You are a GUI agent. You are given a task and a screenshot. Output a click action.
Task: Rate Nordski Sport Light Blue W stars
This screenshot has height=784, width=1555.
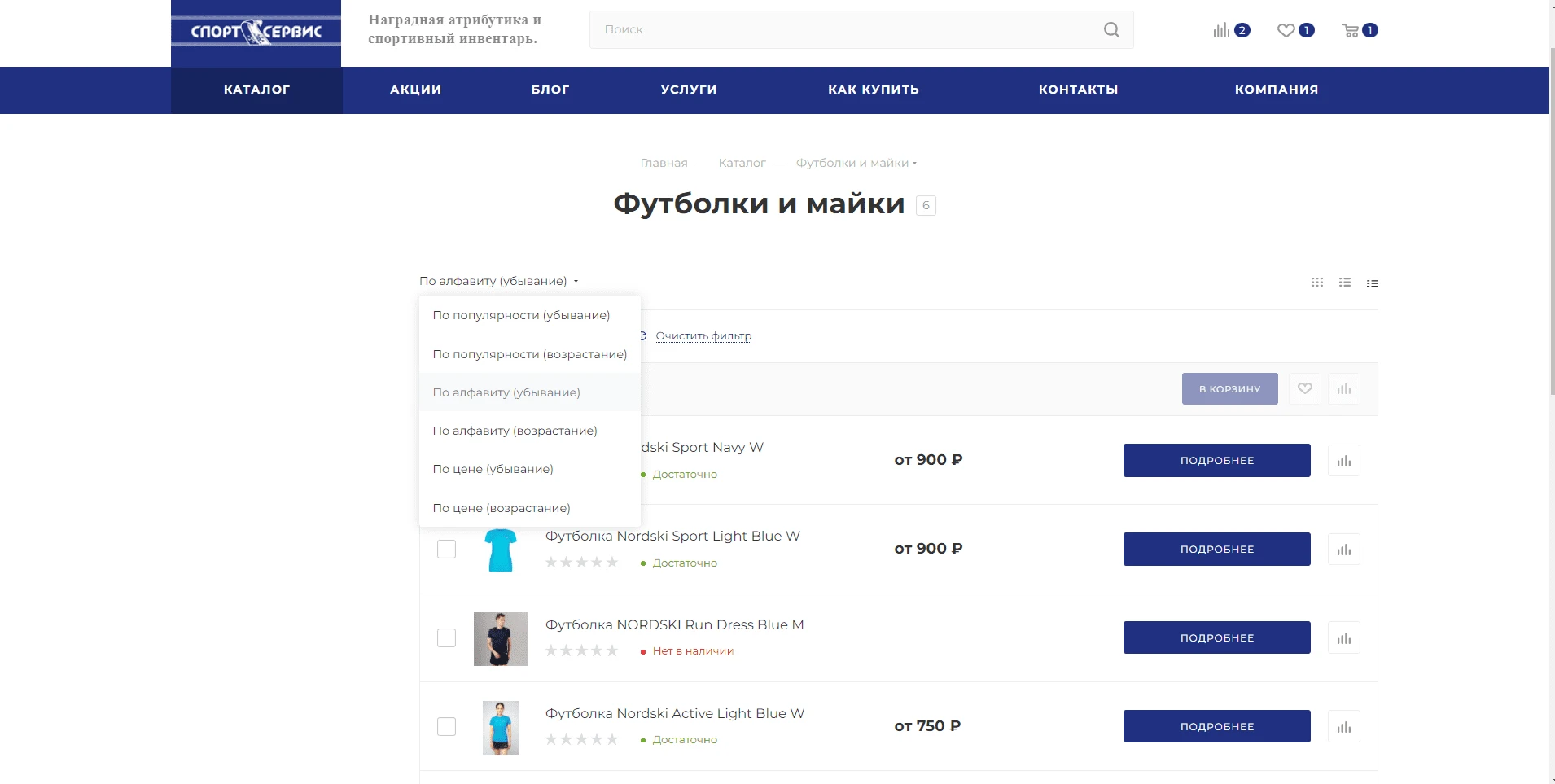(582, 563)
